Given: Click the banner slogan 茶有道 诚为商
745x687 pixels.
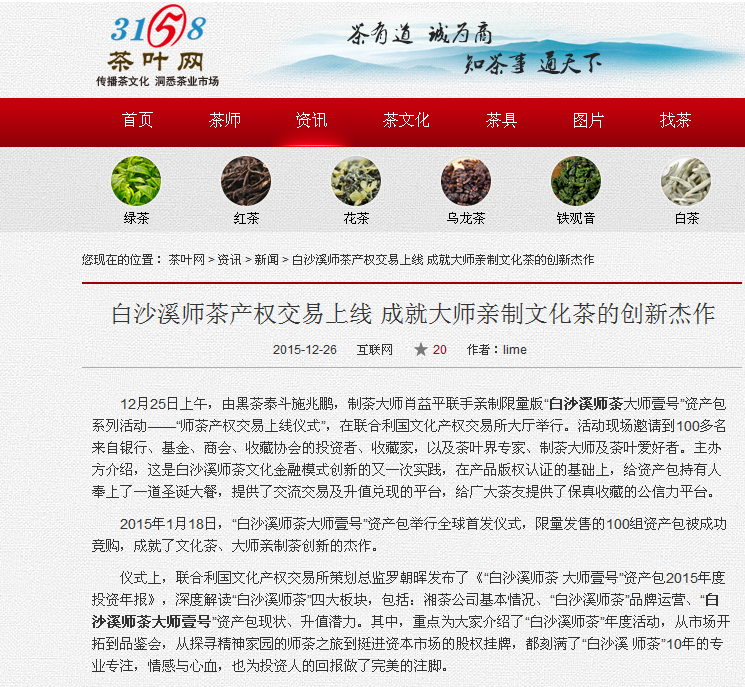Looking at the screenshot, I should tap(419, 34).
